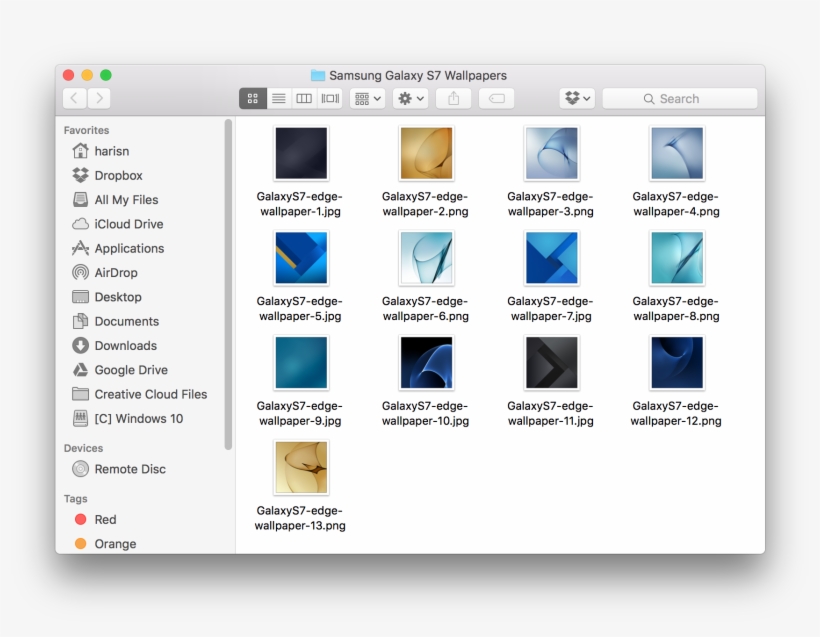This screenshot has height=637, width=820.
Task: Open AirDrop in the sidebar
Action: pos(115,273)
